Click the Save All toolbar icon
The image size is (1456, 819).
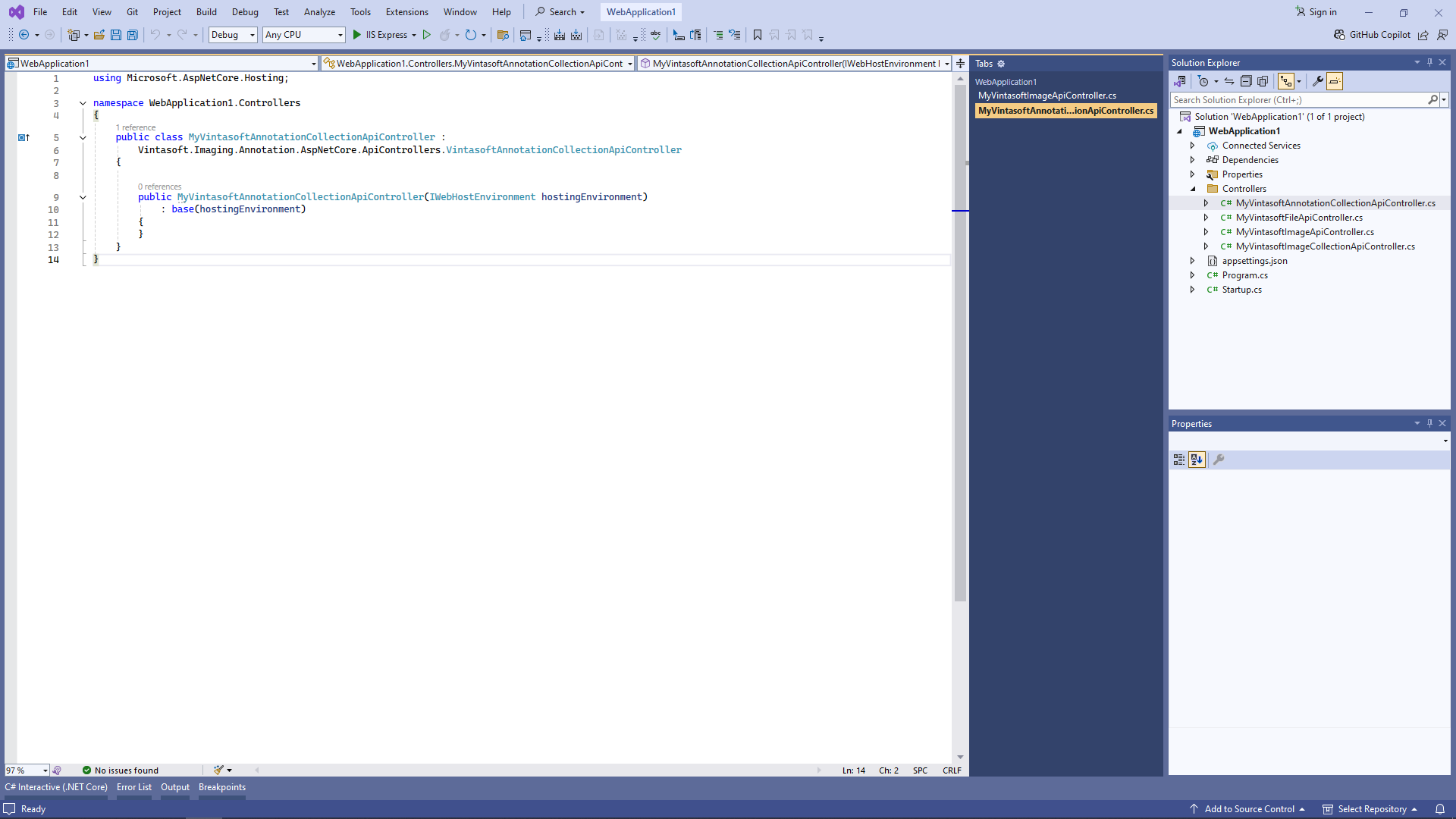pyautogui.click(x=133, y=35)
